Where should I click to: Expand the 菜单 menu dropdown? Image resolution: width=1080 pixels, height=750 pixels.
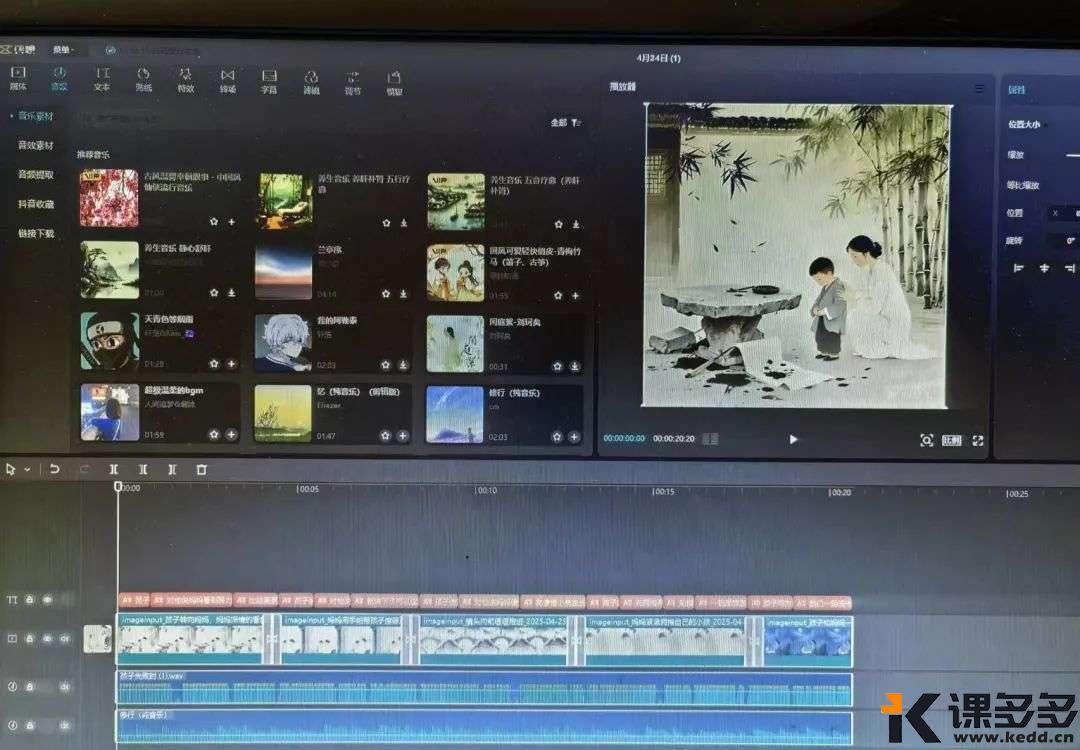63,50
